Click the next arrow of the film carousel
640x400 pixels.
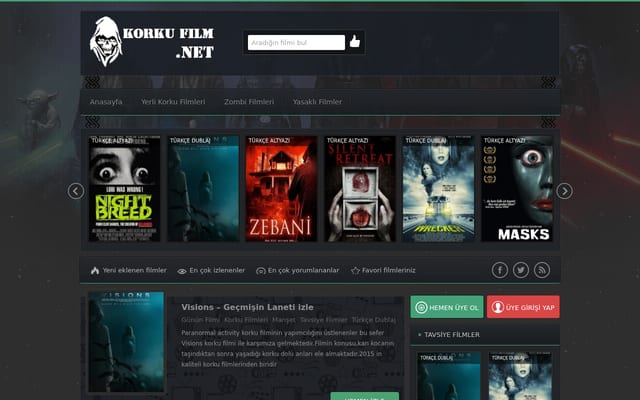[564, 191]
